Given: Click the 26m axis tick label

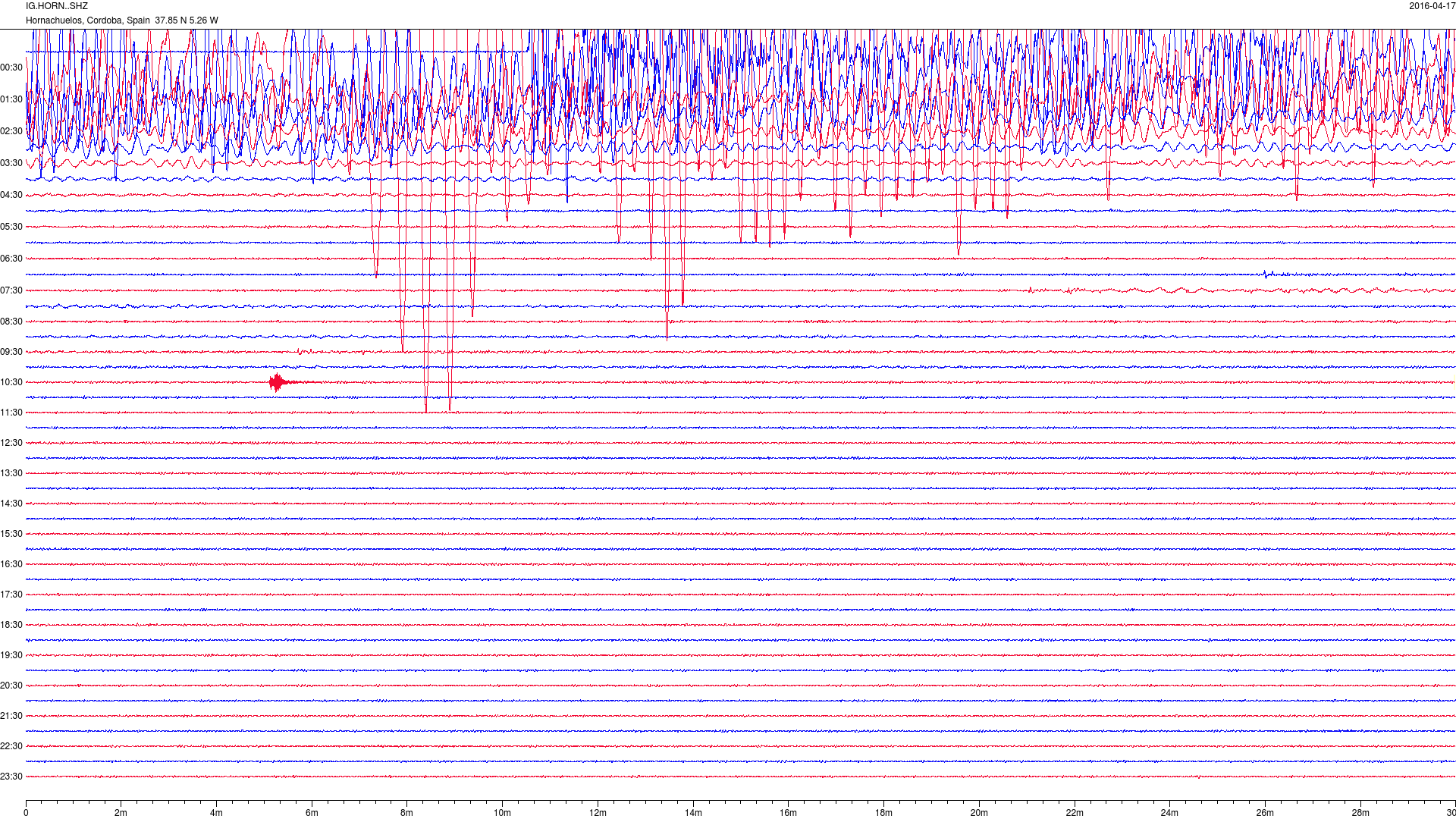Looking at the screenshot, I should pos(1265,813).
